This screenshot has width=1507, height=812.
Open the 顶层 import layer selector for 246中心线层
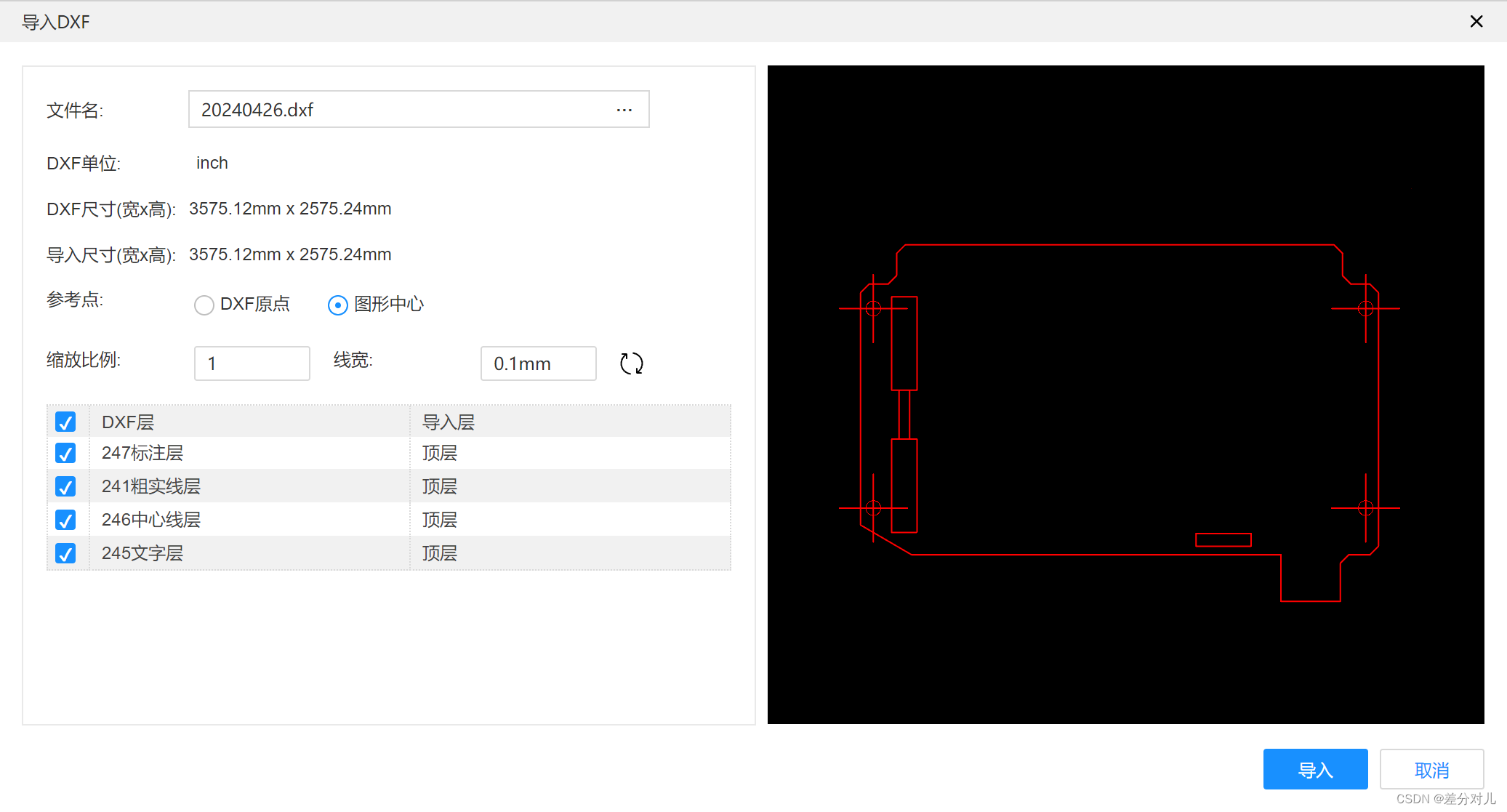pyautogui.click(x=439, y=520)
